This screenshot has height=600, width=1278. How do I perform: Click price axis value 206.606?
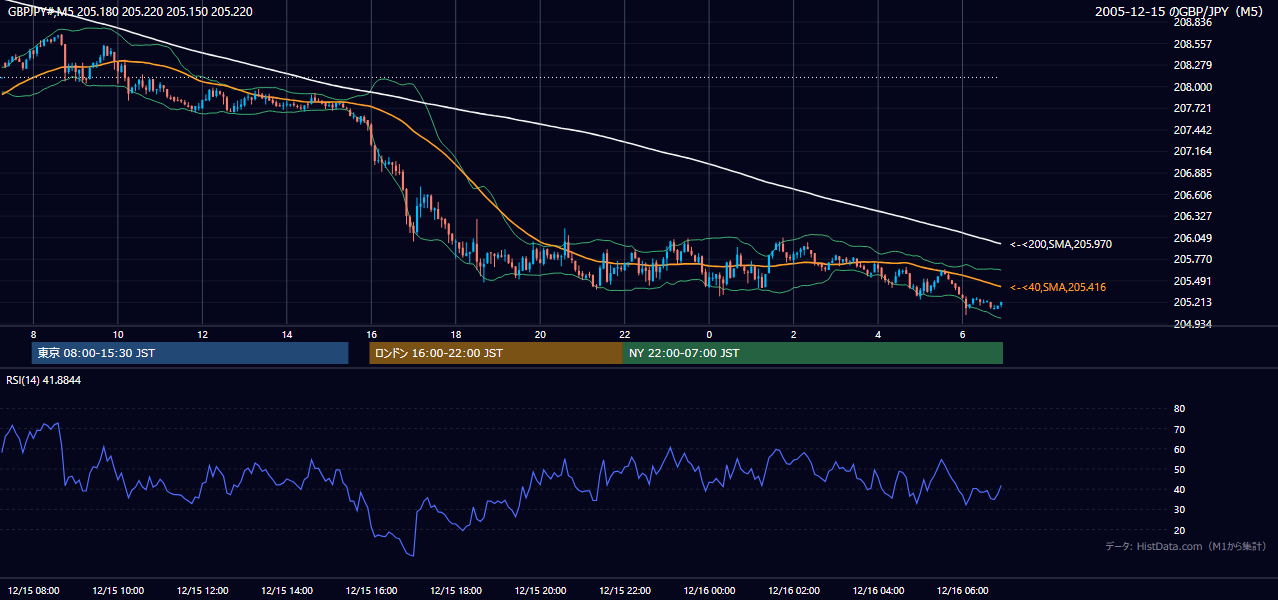point(1192,195)
